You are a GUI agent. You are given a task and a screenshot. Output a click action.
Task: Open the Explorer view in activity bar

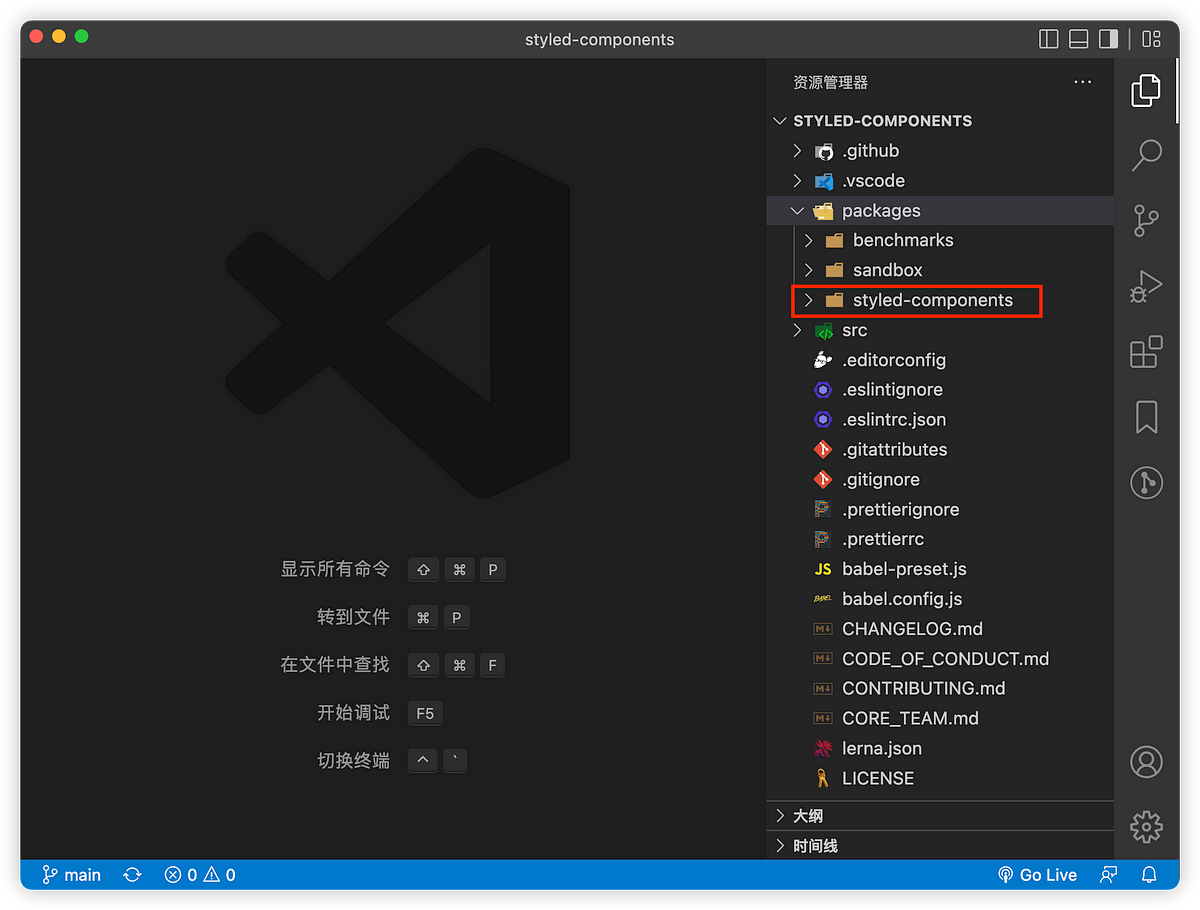(1146, 91)
